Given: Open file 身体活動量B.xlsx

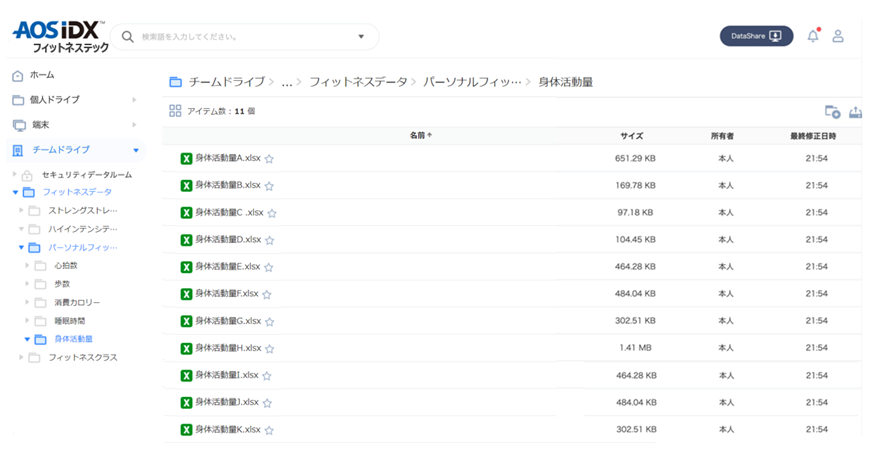Looking at the screenshot, I should [x=228, y=186].
